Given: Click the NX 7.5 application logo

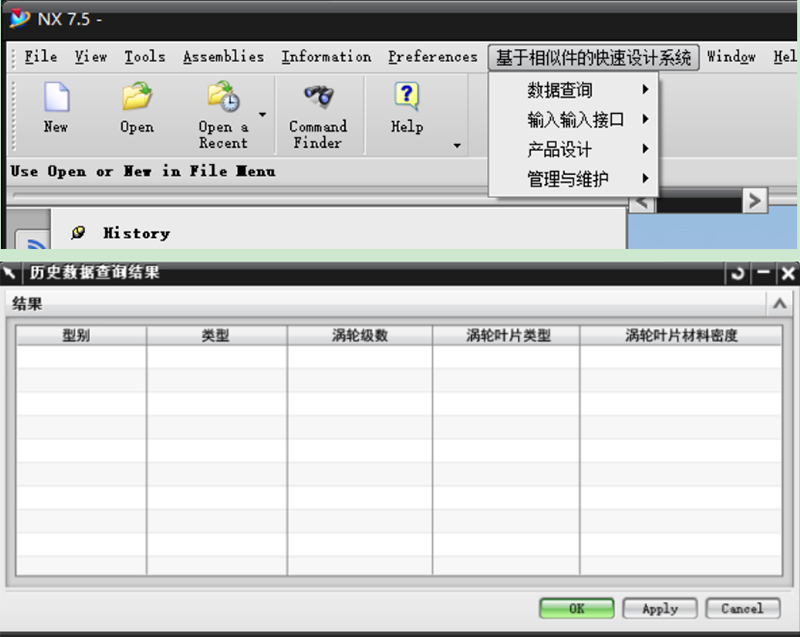Looking at the screenshot, I should [19, 19].
